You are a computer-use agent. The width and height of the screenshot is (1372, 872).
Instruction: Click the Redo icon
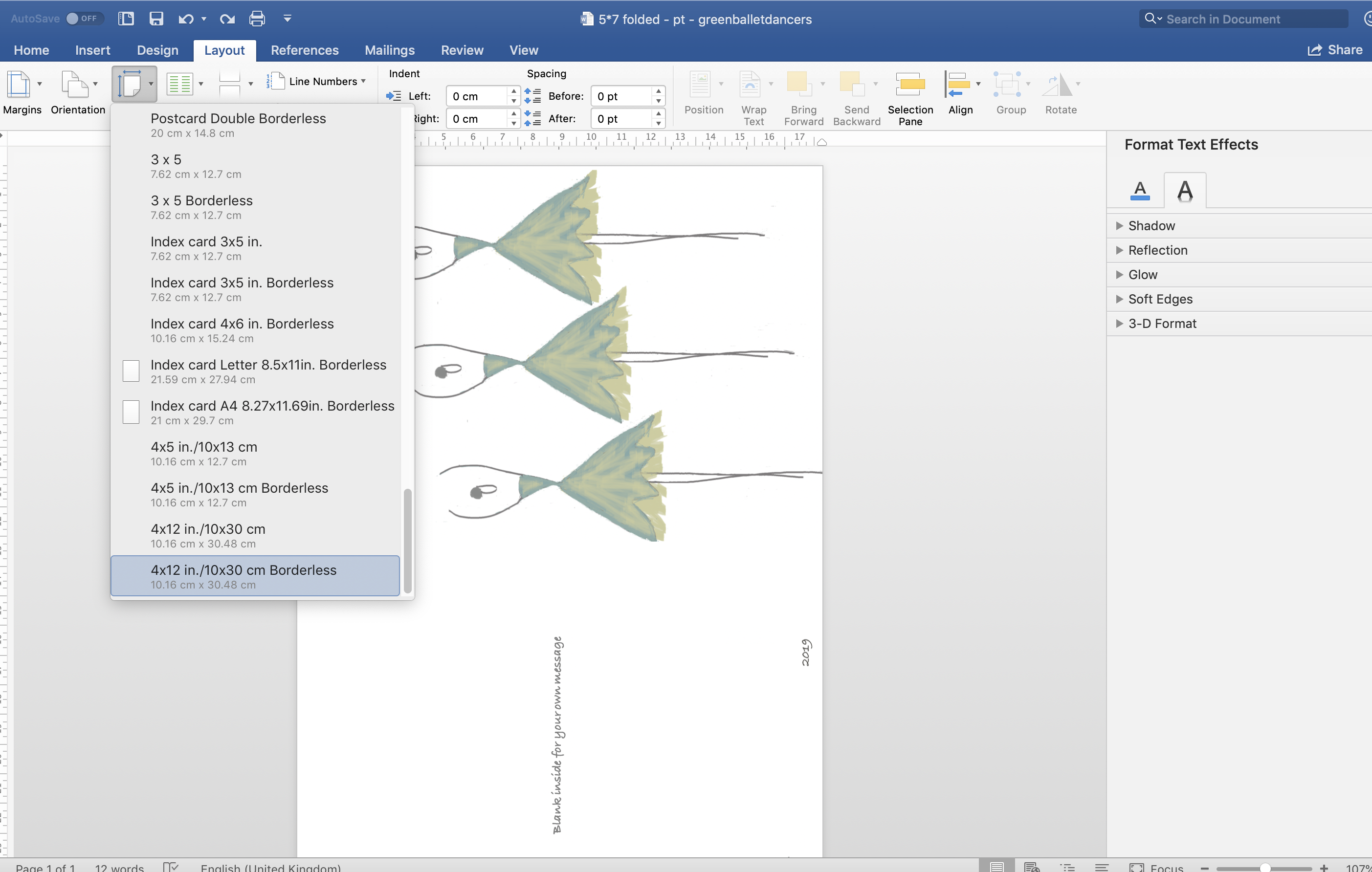coord(227,19)
